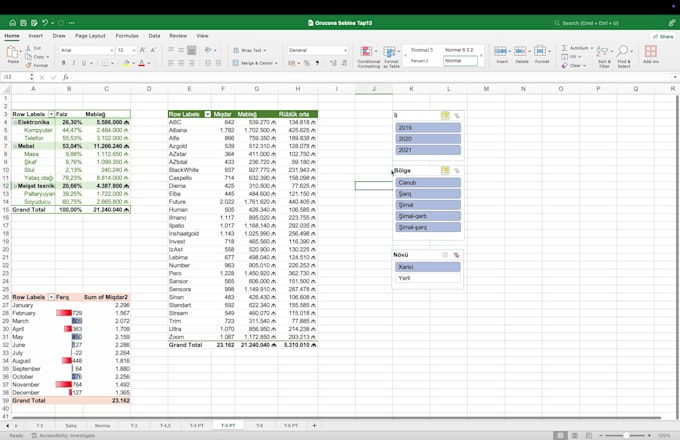Click the Share button
This screenshot has height=440, width=680.
point(663,37)
